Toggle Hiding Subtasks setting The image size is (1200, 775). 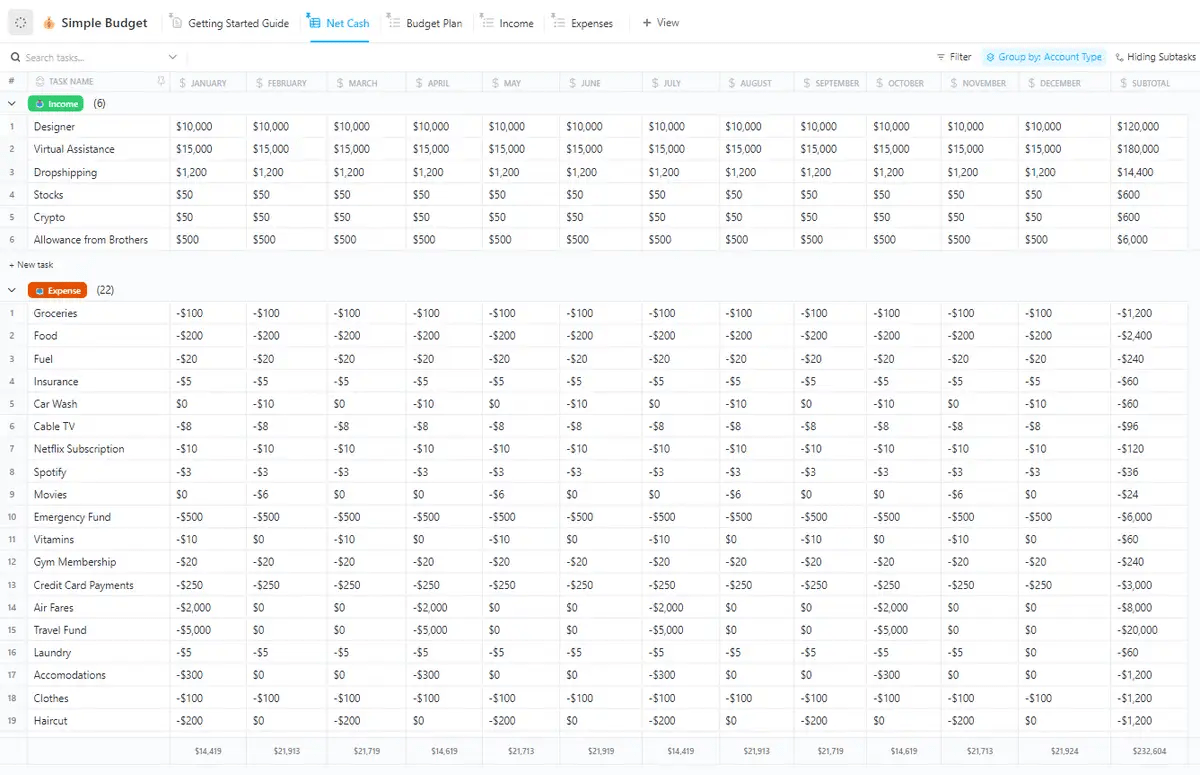[x=1156, y=57]
